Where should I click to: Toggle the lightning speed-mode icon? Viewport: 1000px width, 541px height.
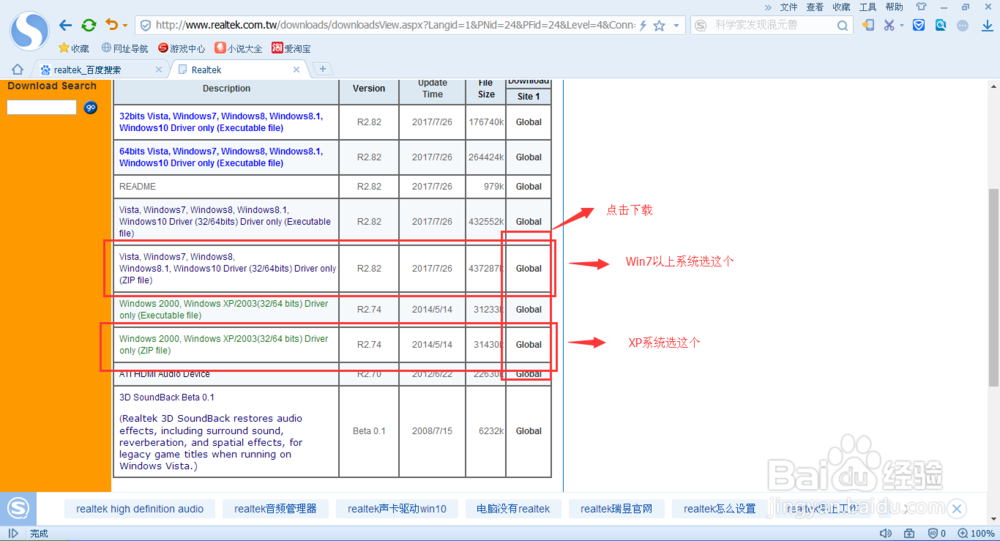[x=643, y=26]
